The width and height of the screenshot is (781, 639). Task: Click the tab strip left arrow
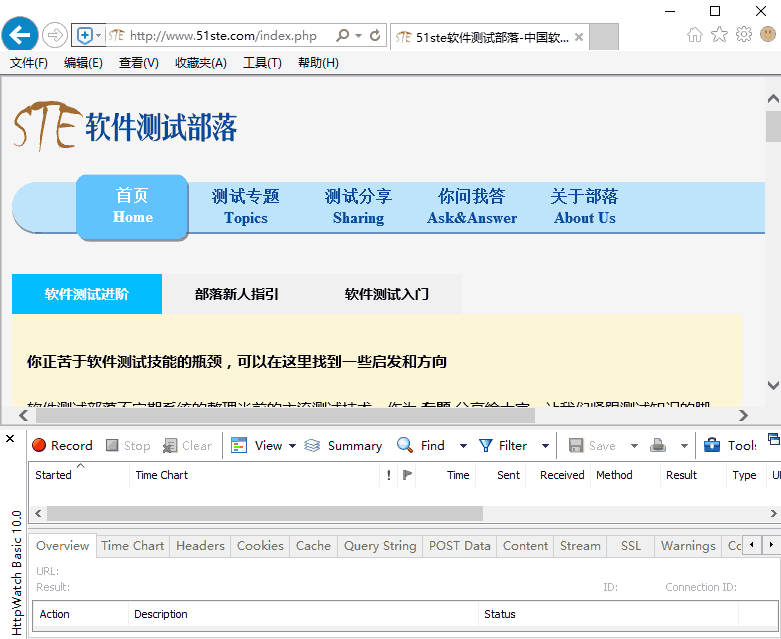752,544
